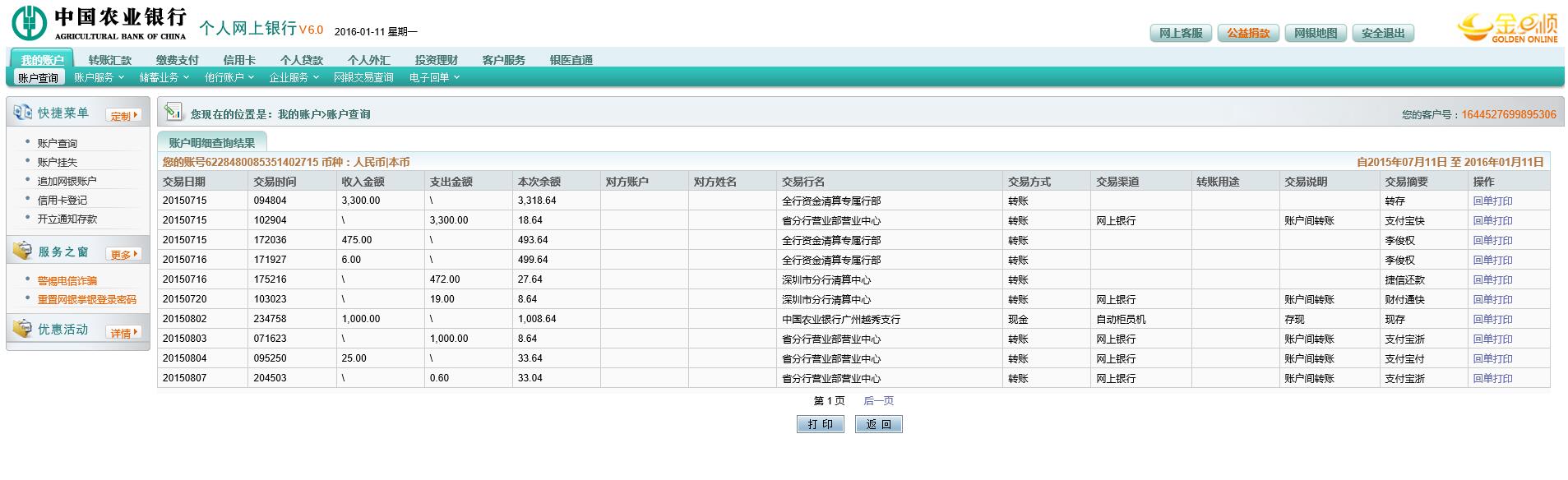Expand the 他行账户 submenu dropdown
This screenshot has width=1568, height=480.
click(x=229, y=77)
